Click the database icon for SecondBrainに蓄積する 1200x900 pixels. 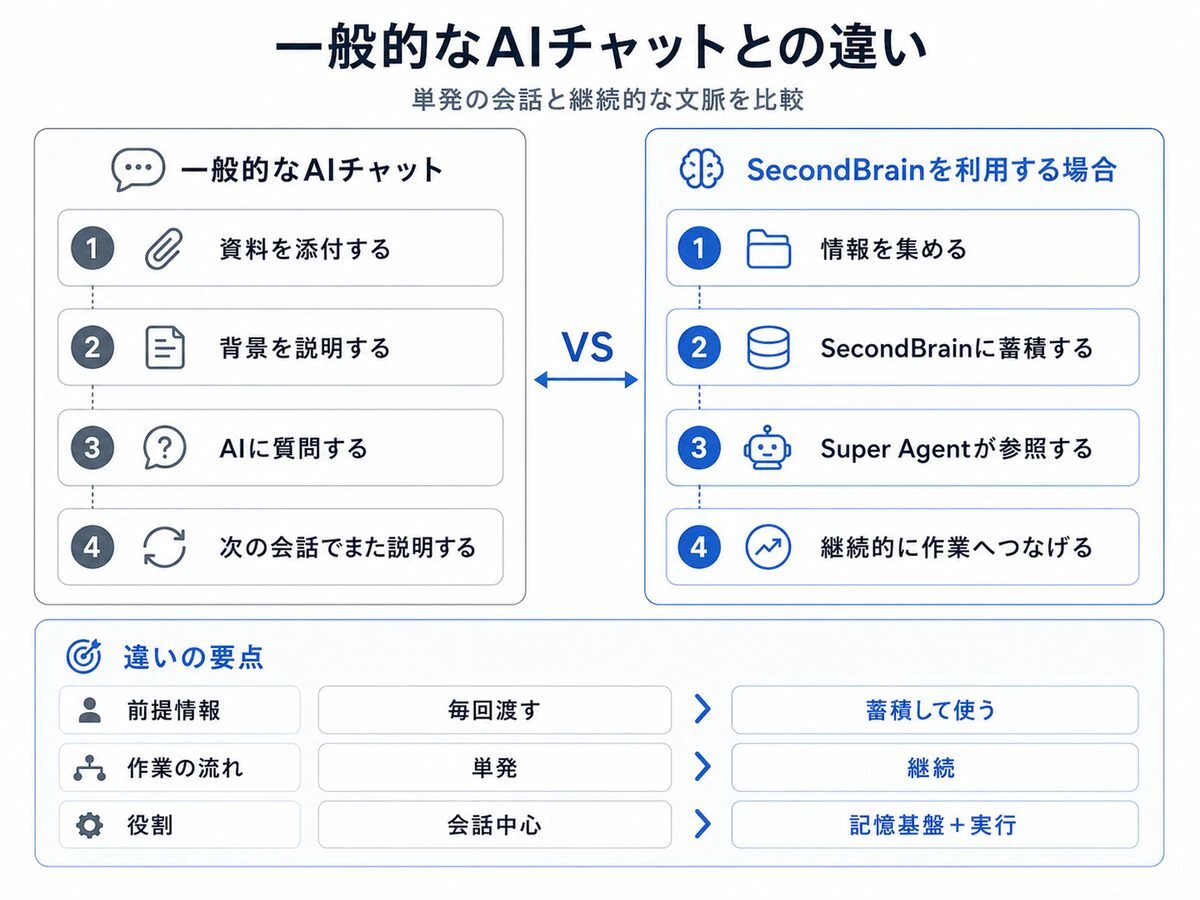[x=769, y=348]
